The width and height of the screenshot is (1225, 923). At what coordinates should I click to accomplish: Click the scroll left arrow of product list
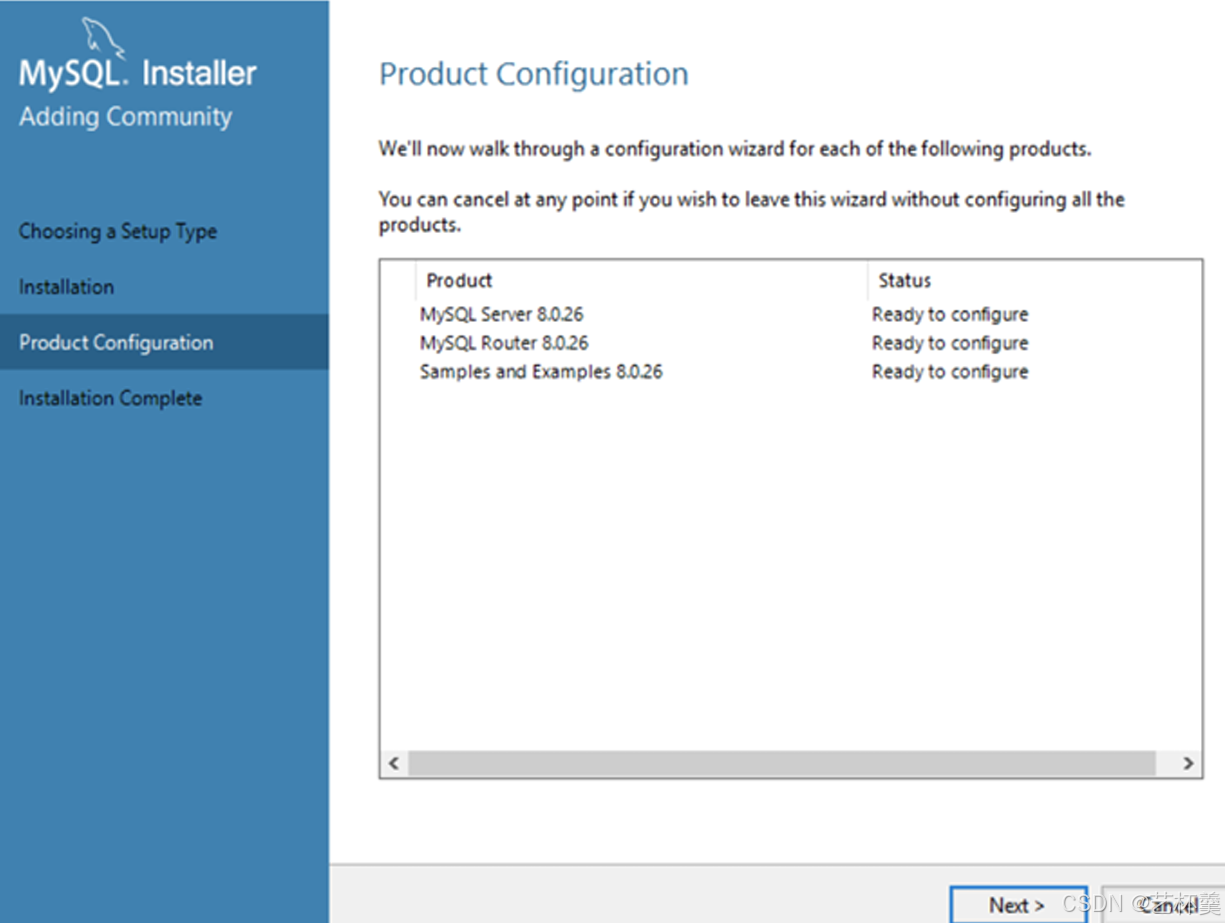tap(394, 763)
